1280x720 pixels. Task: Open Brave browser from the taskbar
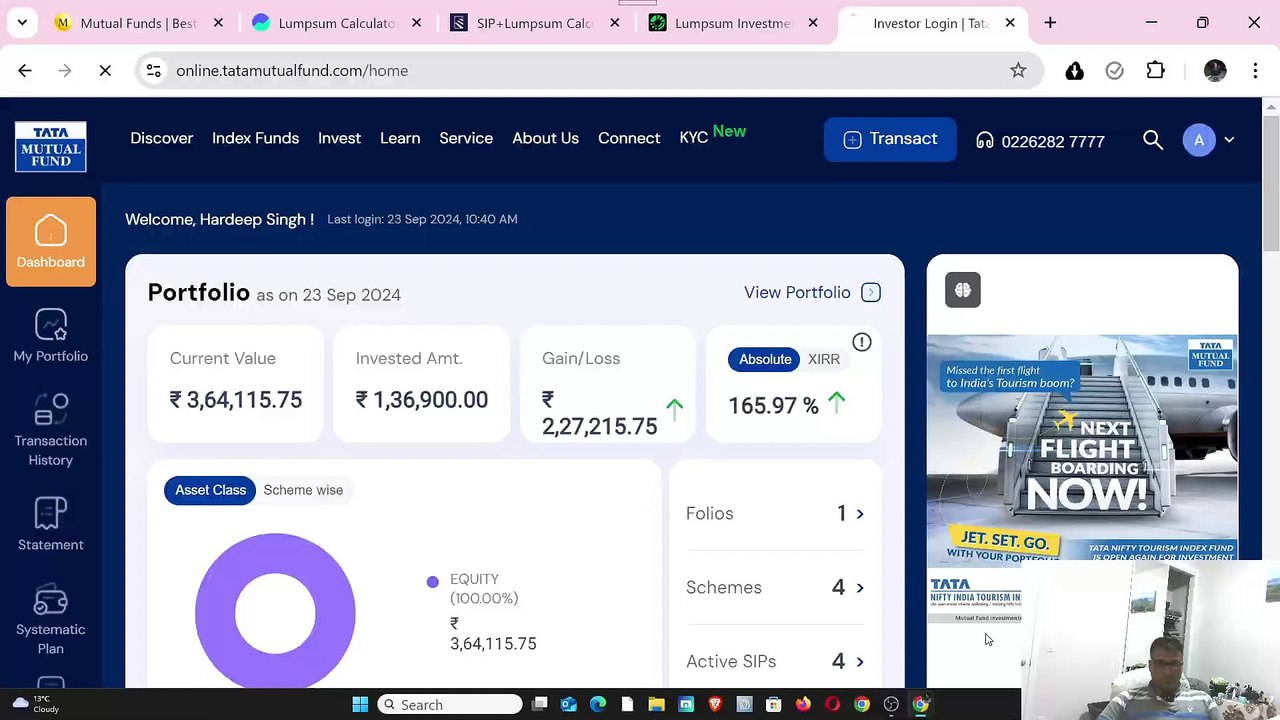click(715, 705)
